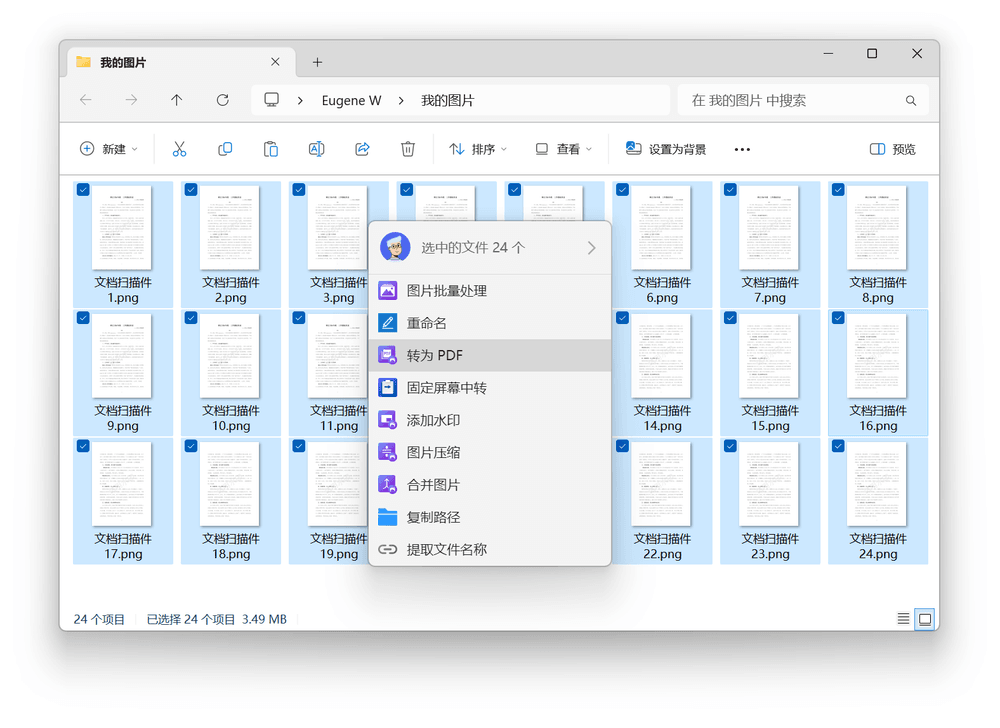Click the 提取文件名称 link icon
This screenshot has height=728, width=1000.
tap(388, 550)
